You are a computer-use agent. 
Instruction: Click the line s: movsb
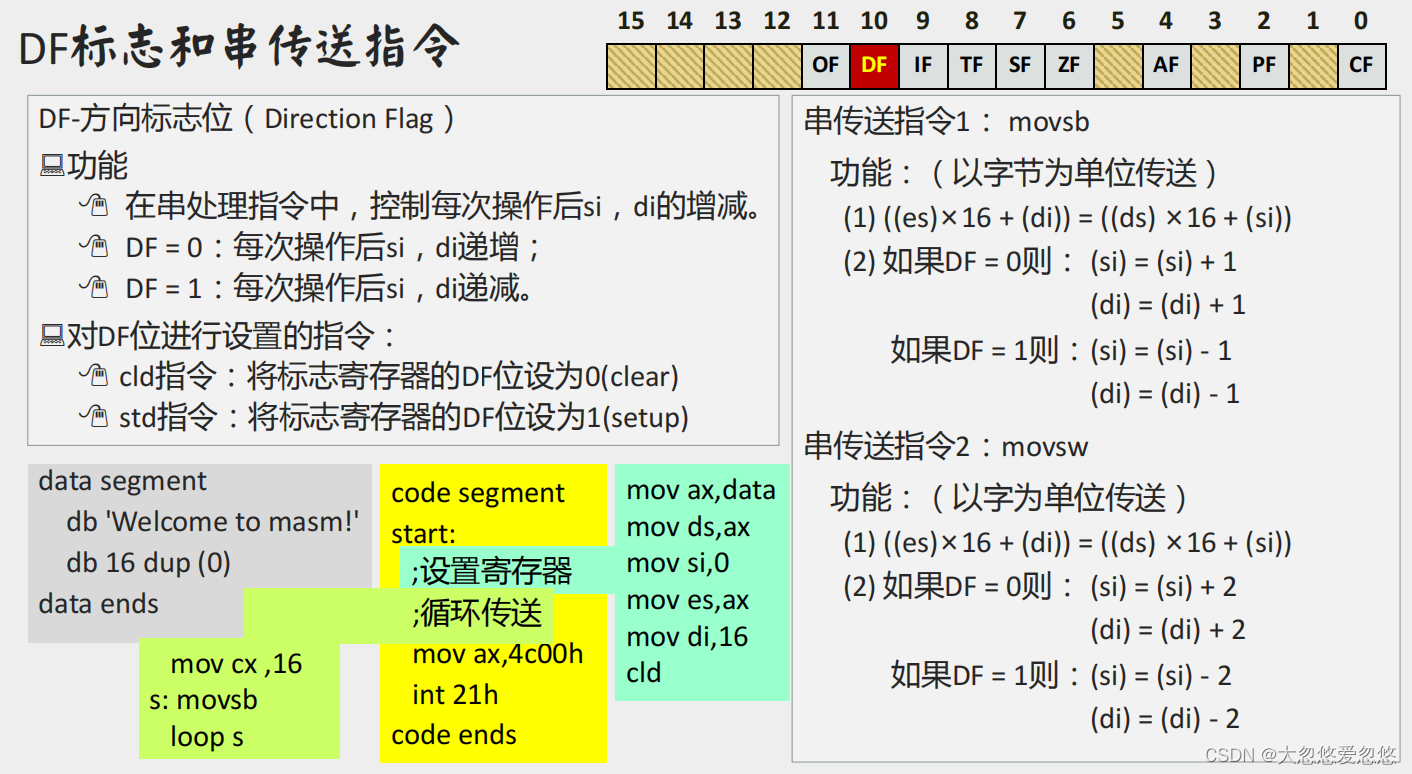pos(203,700)
